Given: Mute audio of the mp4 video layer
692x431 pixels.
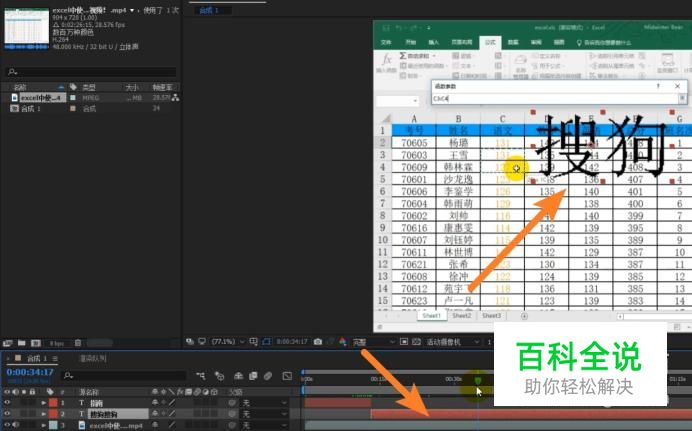Looking at the screenshot, I should 16,425.
